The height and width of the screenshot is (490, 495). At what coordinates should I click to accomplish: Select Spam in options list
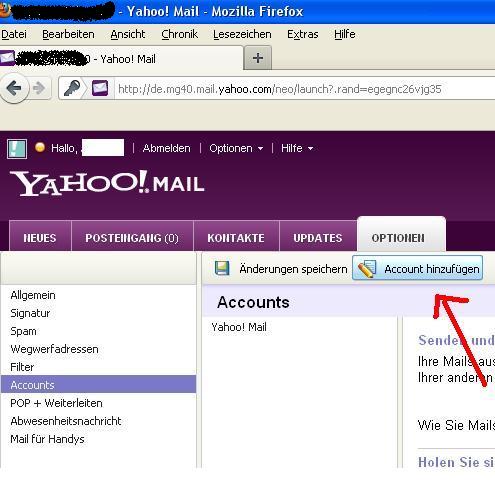[23, 331]
